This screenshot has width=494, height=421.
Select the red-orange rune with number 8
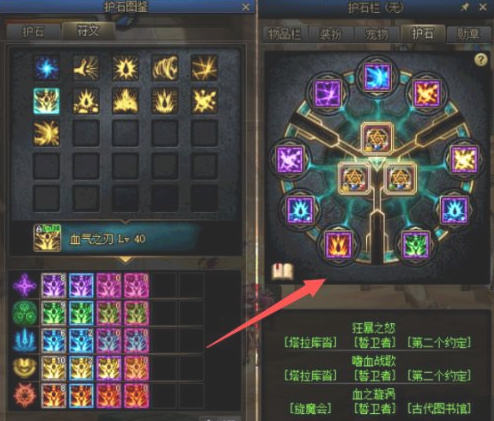[x=54, y=396]
